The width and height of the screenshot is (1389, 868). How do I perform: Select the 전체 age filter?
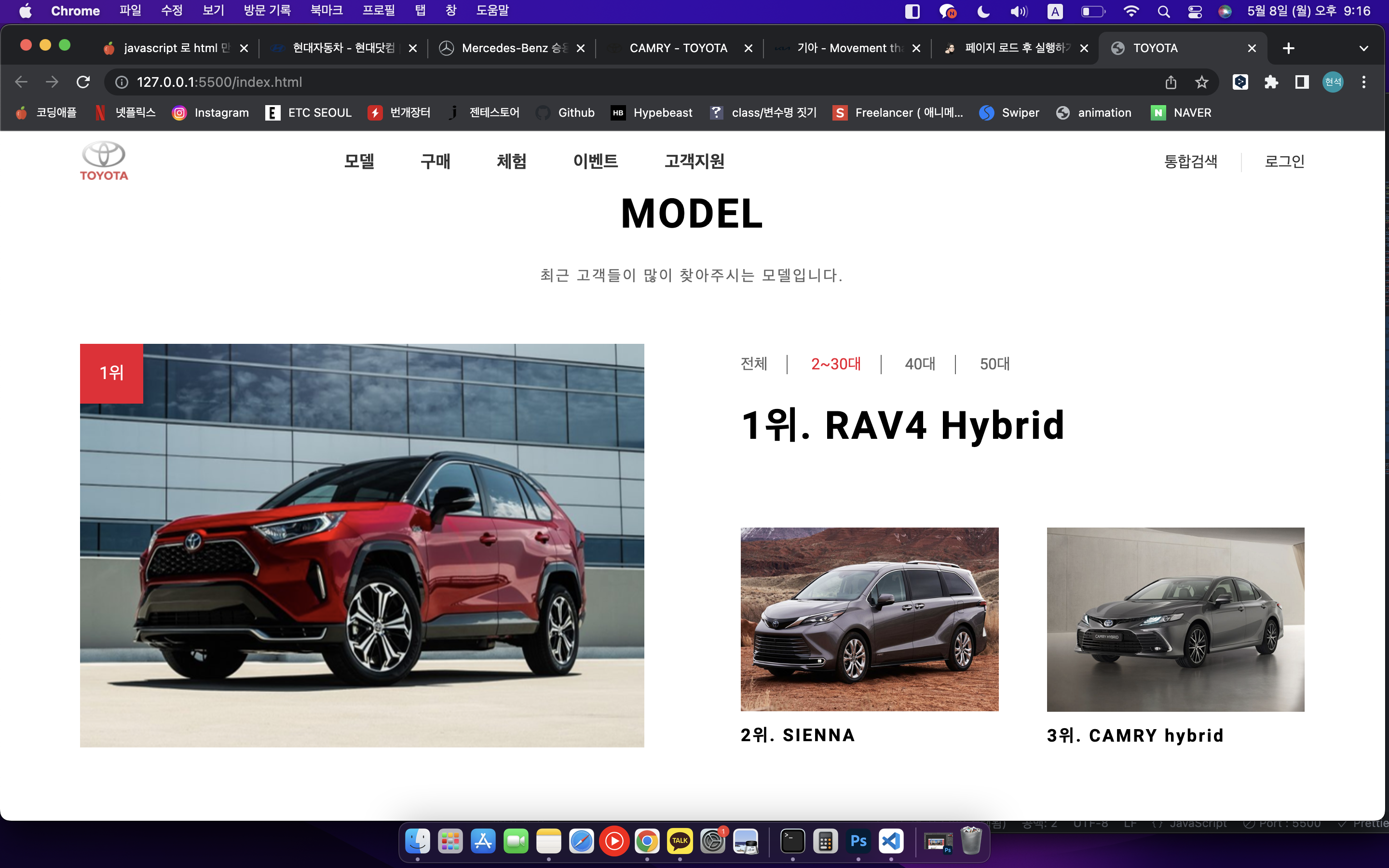click(x=754, y=364)
